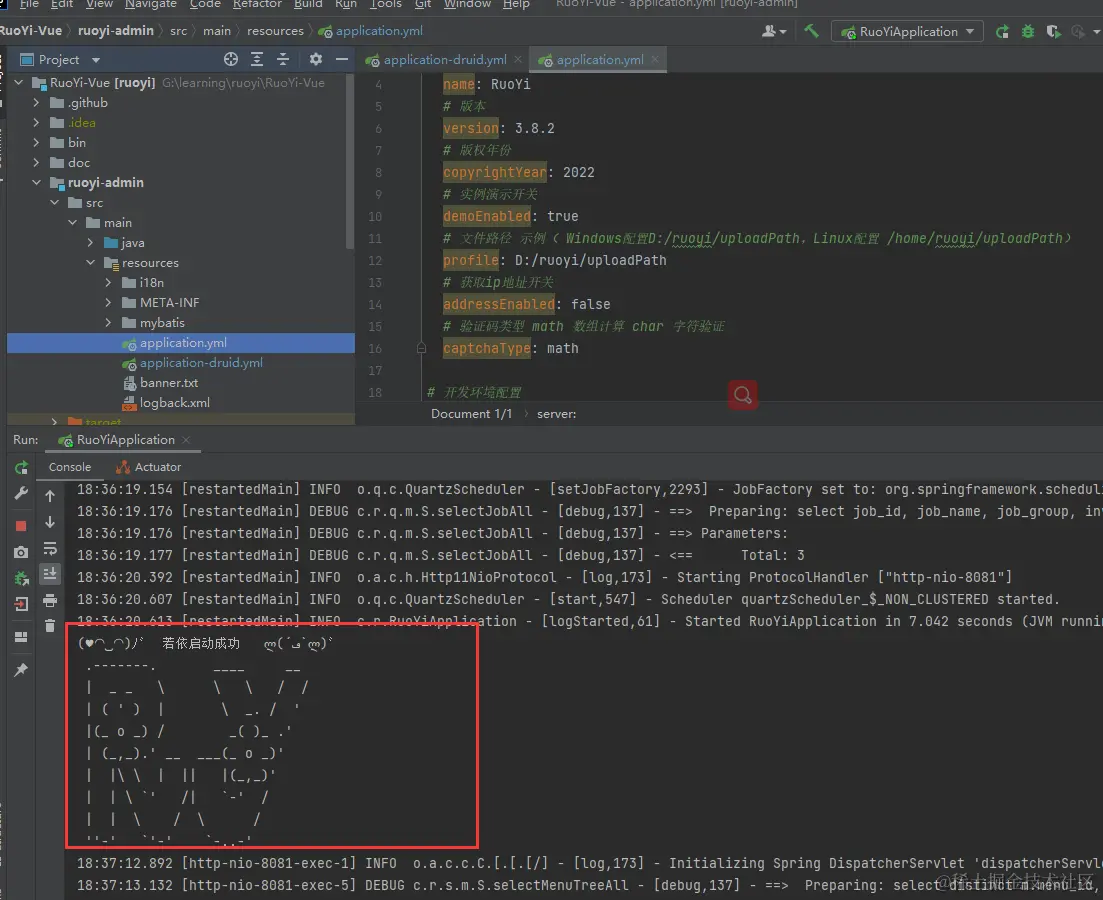This screenshot has height=900, width=1103.
Task: Collapse the ruoyi-admin module
Action: click(x=37, y=182)
